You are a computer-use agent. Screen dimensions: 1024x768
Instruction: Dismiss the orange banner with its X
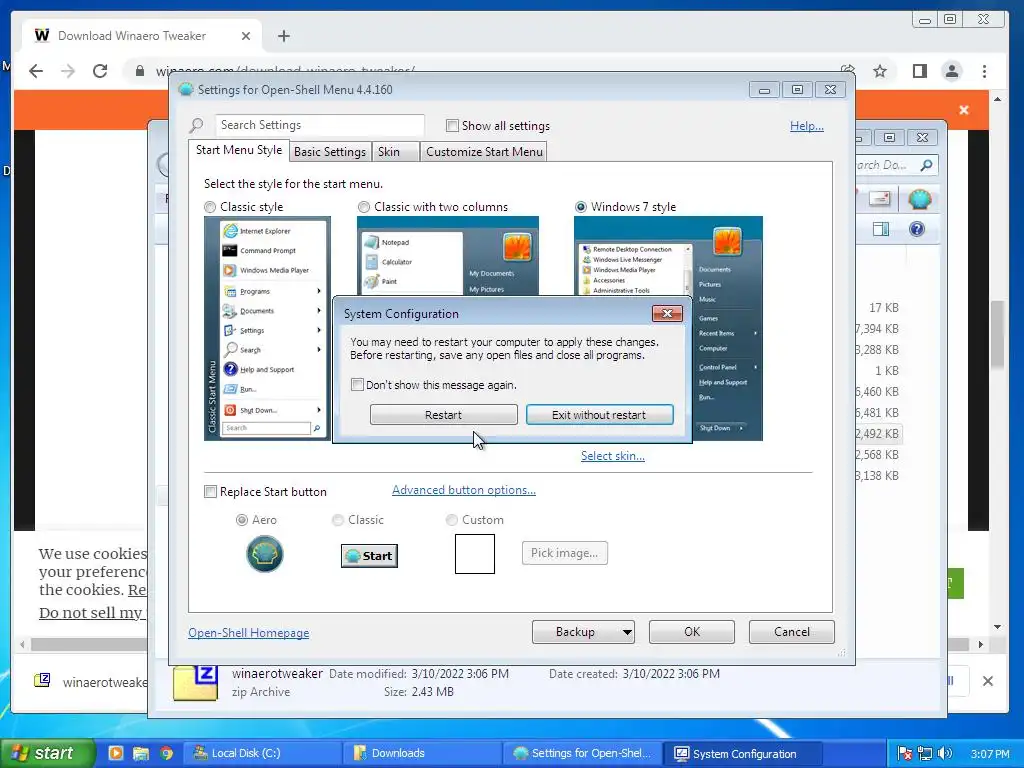point(964,110)
